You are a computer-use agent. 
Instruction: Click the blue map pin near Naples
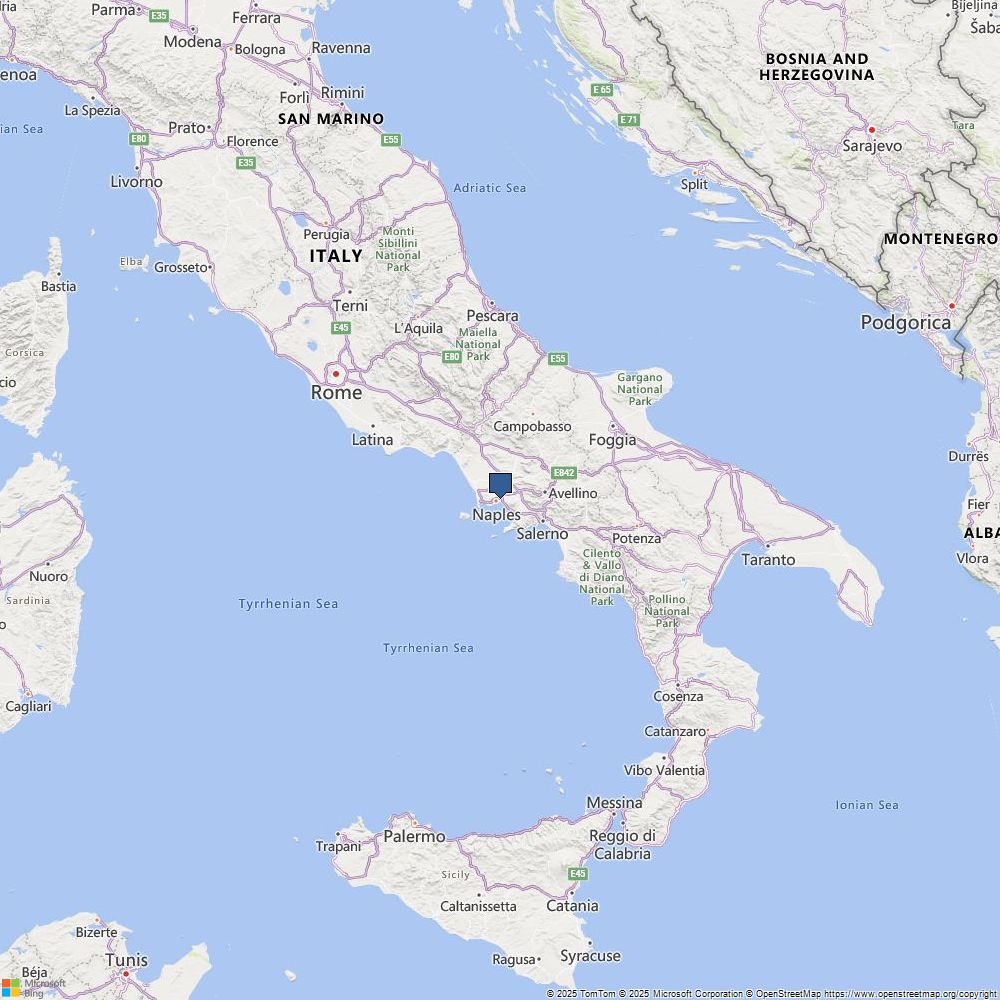tap(501, 485)
